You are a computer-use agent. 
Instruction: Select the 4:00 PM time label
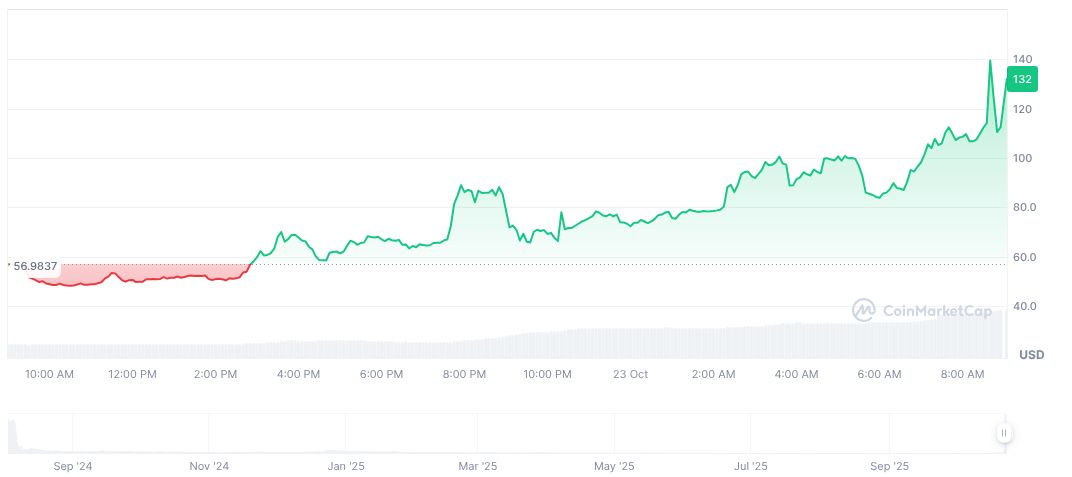[x=298, y=374]
